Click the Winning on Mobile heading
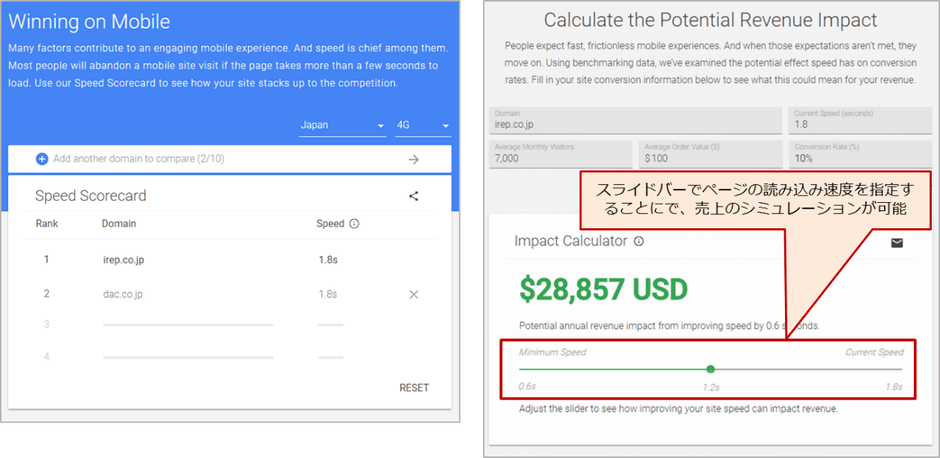 coord(89,22)
